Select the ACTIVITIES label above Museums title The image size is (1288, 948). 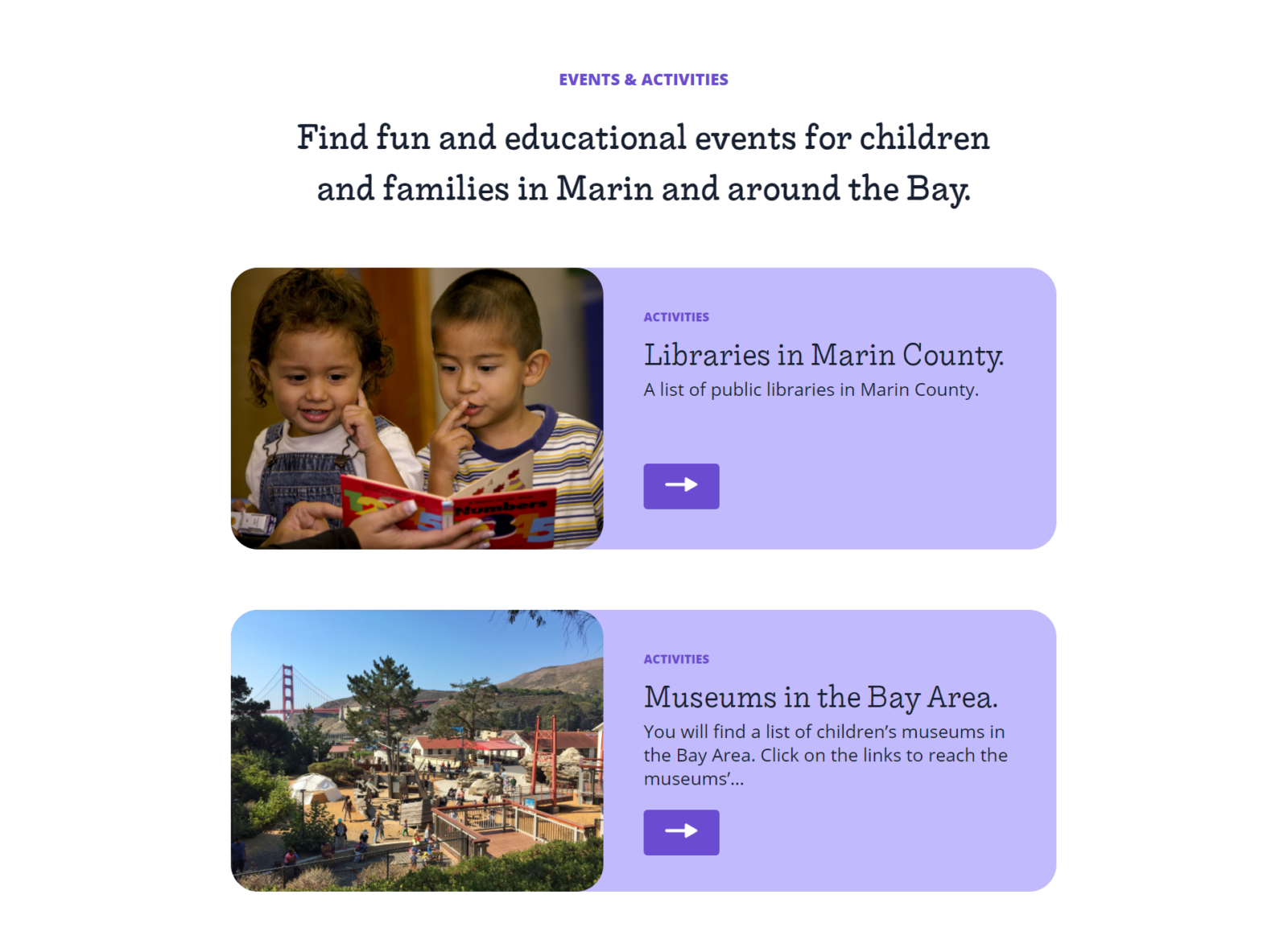[676, 659]
